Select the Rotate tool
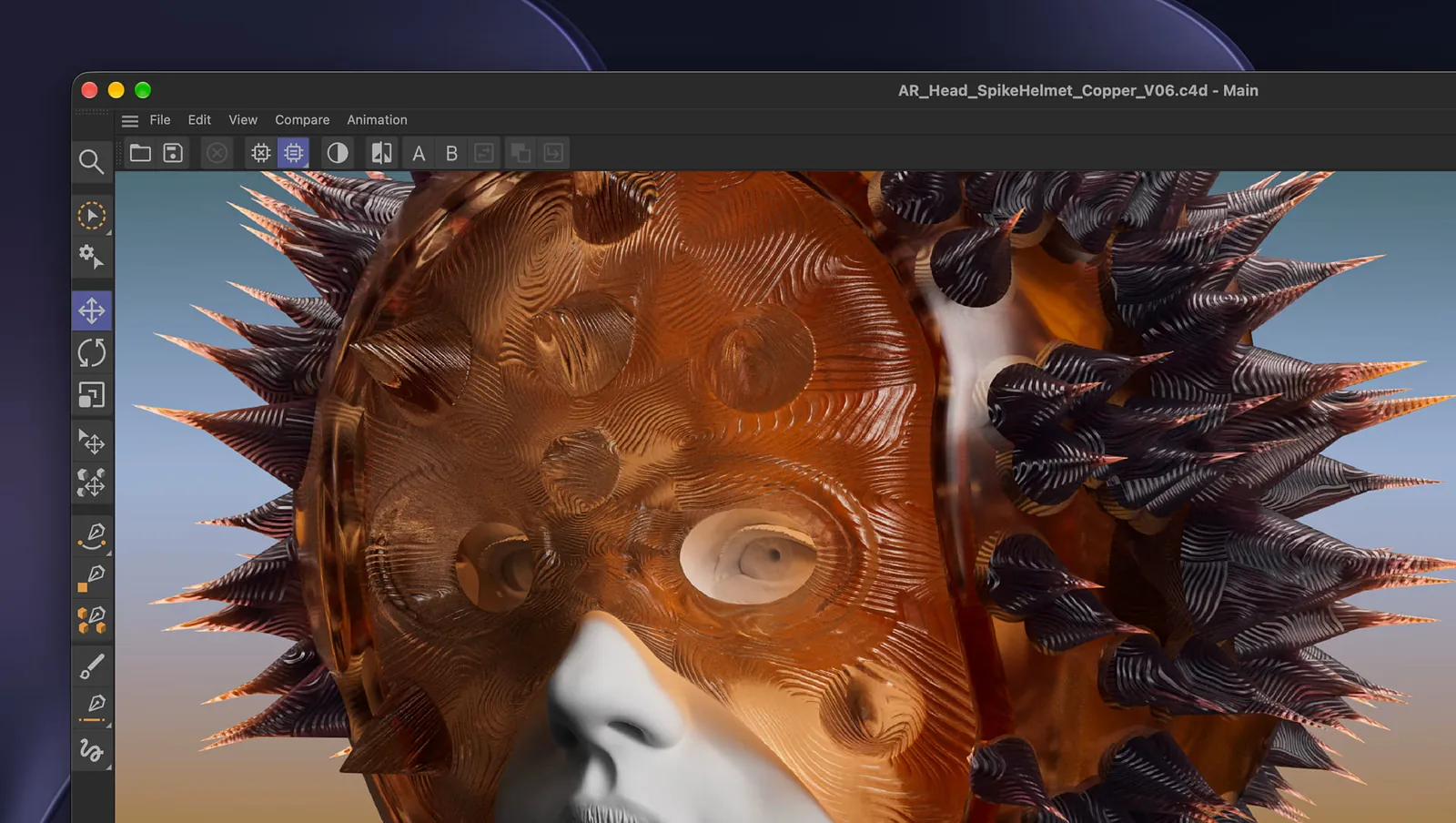 coord(92,353)
